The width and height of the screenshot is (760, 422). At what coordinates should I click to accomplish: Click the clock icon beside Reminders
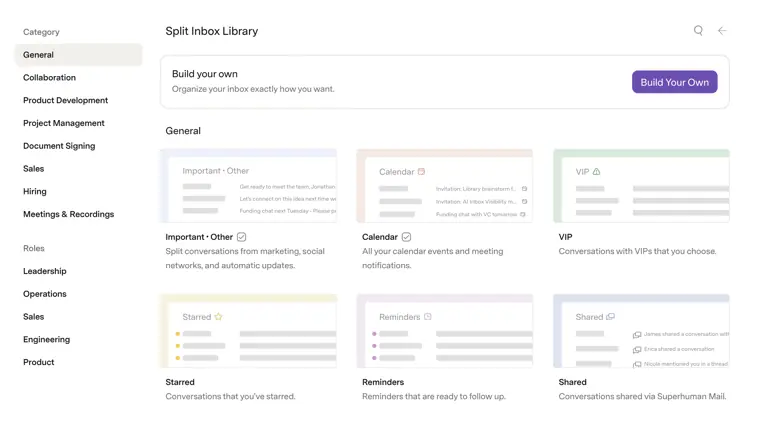[428, 316]
